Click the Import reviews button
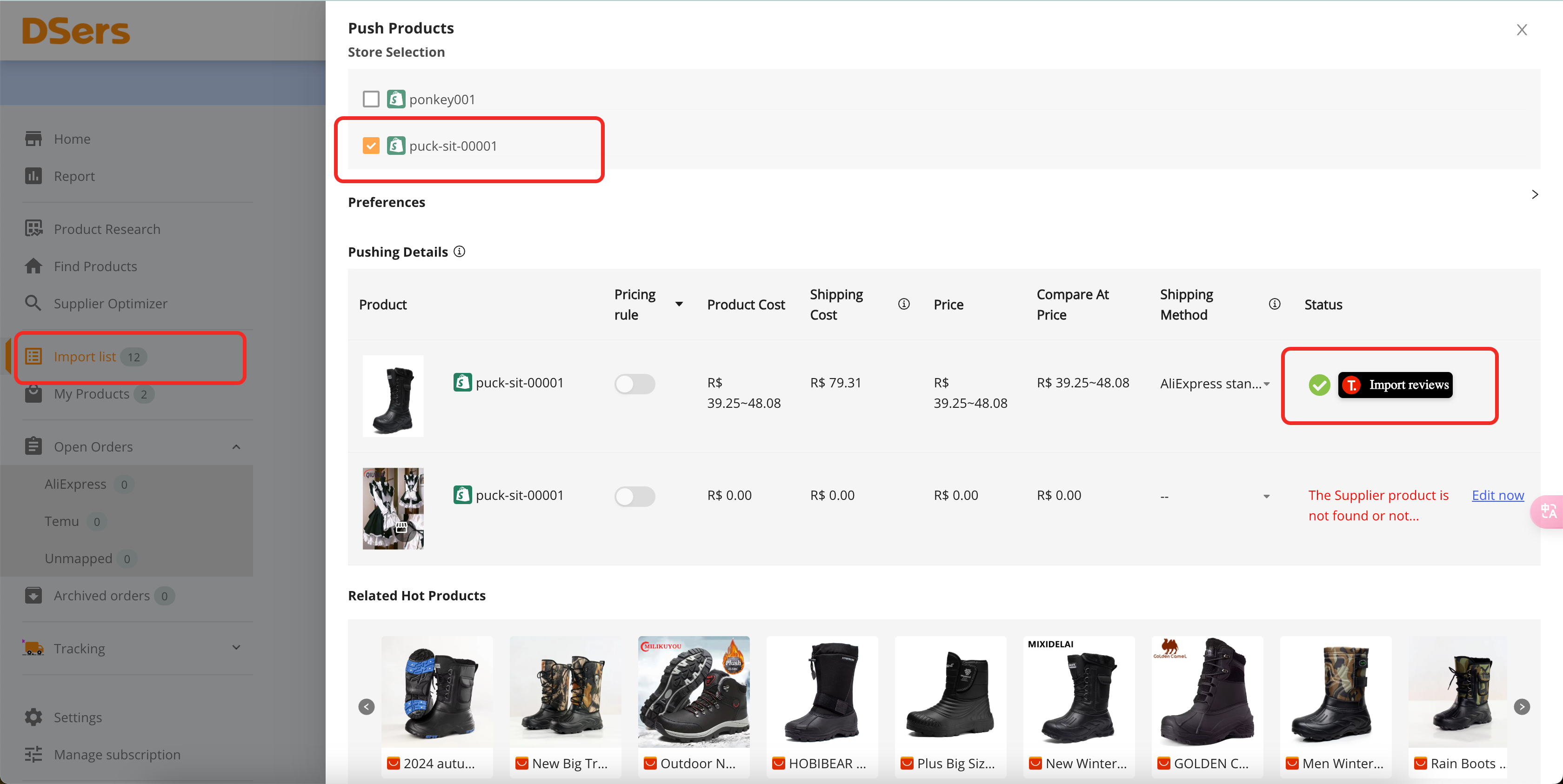The width and height of the screenshot is (1563, 784). click(1395, 385)
